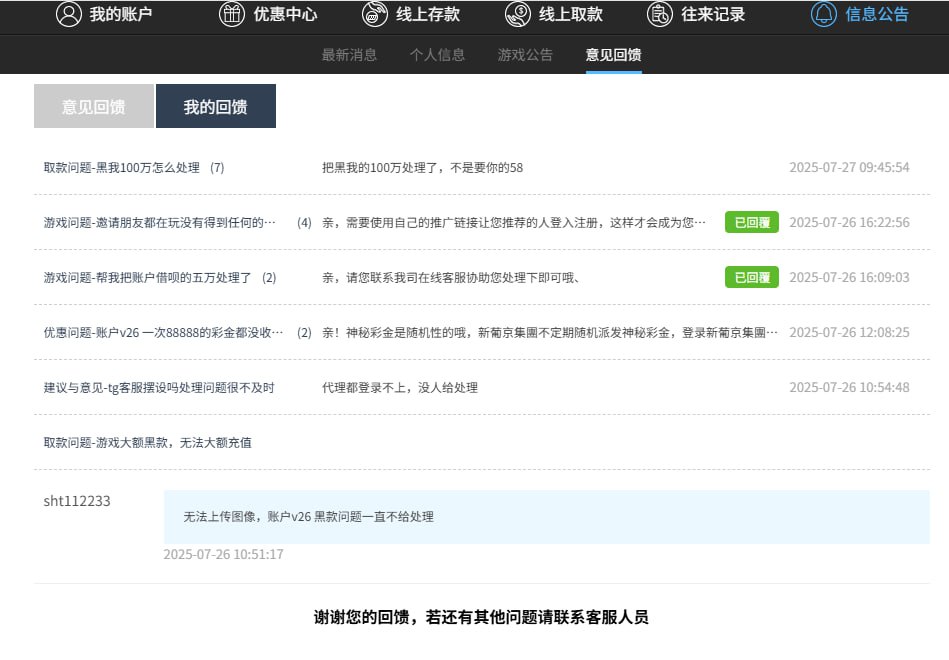949x660 pixels.
Task: Go to the 游戏公告 tab
Action: point(525,55)
